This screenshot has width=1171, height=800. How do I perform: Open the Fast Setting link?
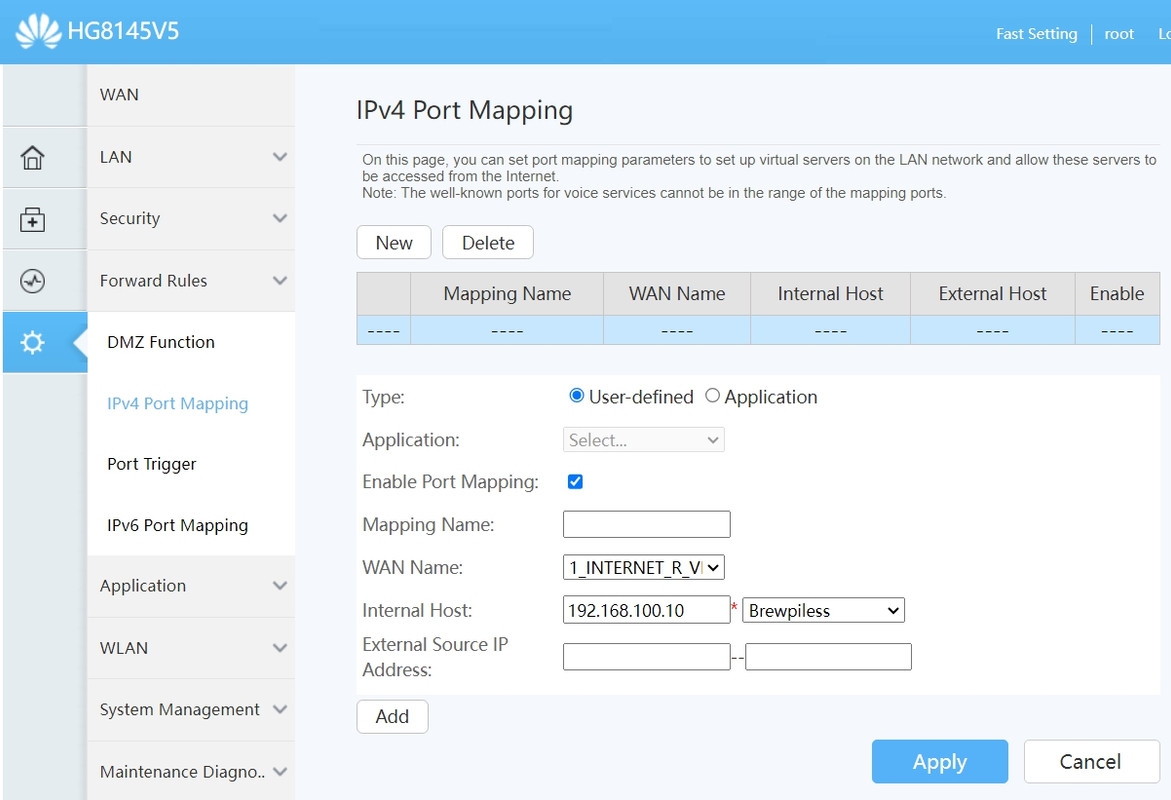1037,34
